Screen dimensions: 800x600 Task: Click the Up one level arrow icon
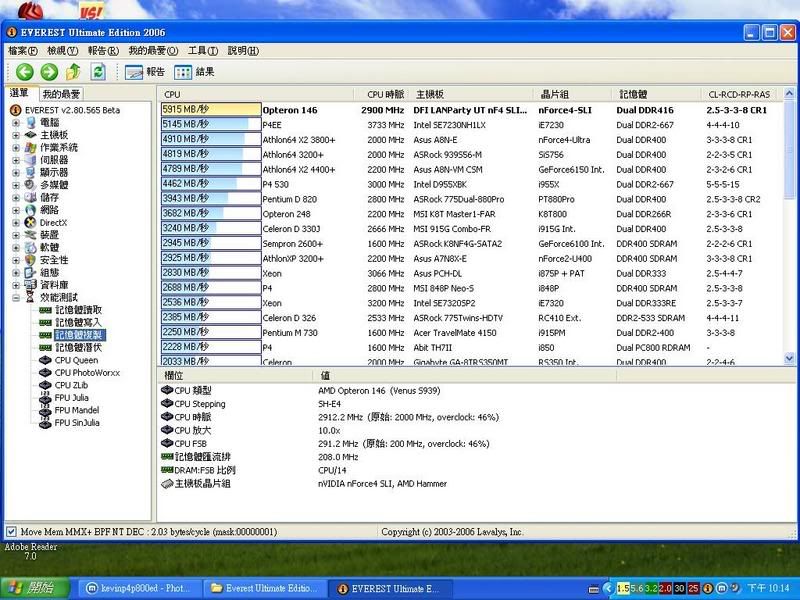[74, 72]
